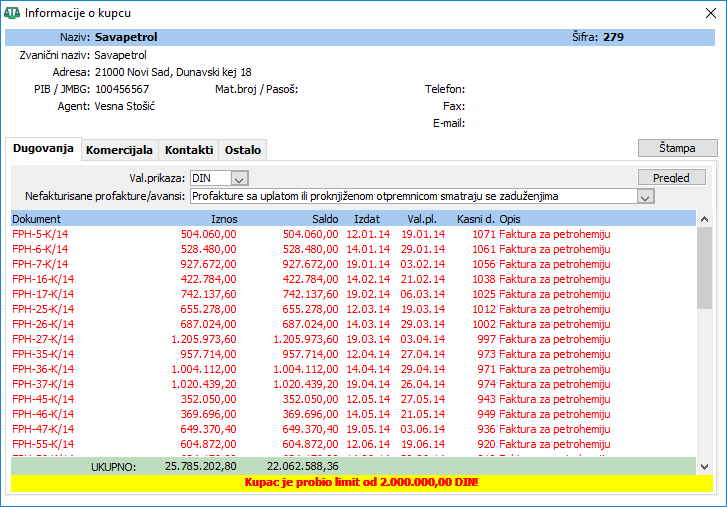
Task: Click the Izdat column header
Action: click(367, 219)
